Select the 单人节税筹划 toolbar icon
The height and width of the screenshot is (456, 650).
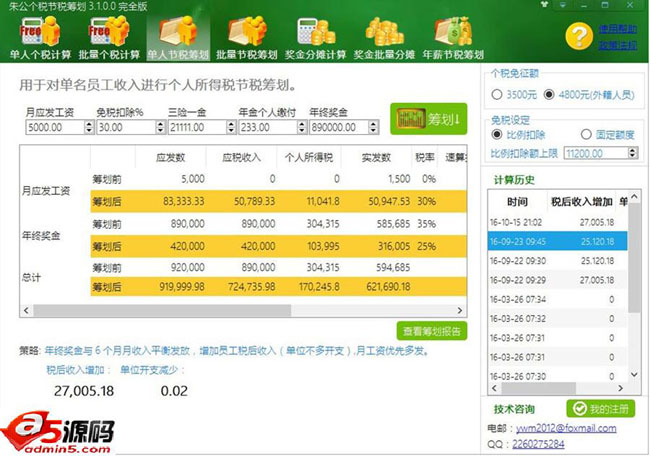tap(178, 38)
